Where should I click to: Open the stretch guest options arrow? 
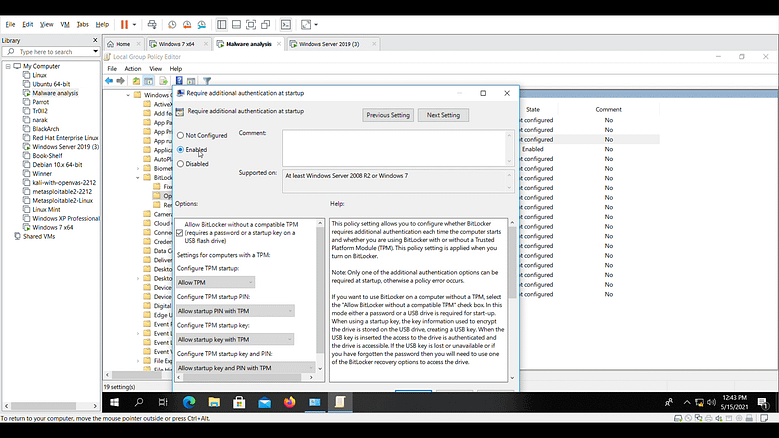316,24
